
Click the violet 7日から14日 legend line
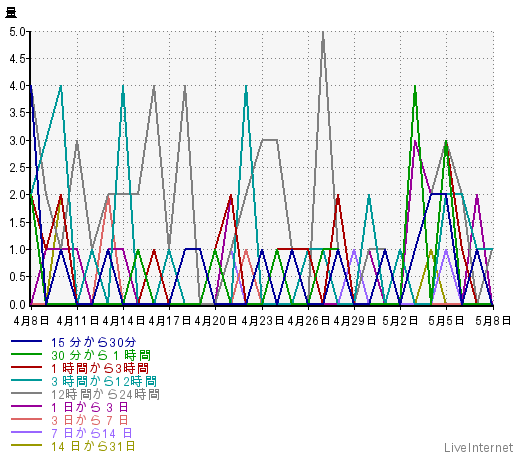[x=26, y=432]
